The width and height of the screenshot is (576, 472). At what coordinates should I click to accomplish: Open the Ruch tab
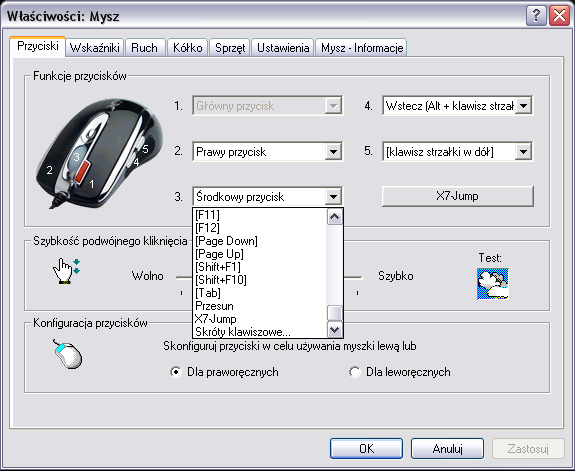(144, 48)
